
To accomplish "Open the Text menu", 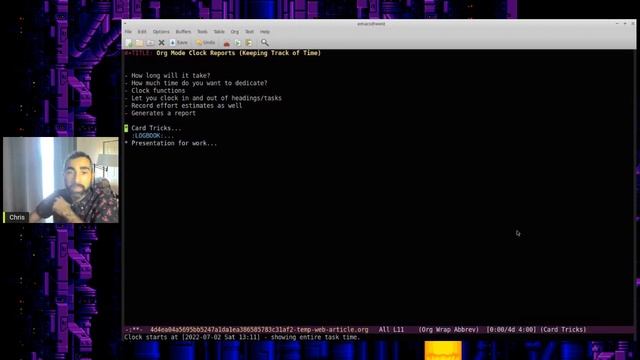I will pyautogui.click(x=249, y=31).
